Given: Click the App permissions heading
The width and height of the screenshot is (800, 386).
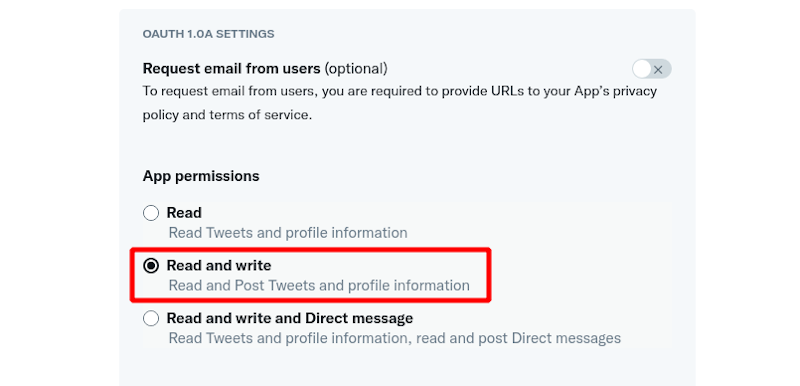Looking at the screenshot, I should [x=201, y=176].
